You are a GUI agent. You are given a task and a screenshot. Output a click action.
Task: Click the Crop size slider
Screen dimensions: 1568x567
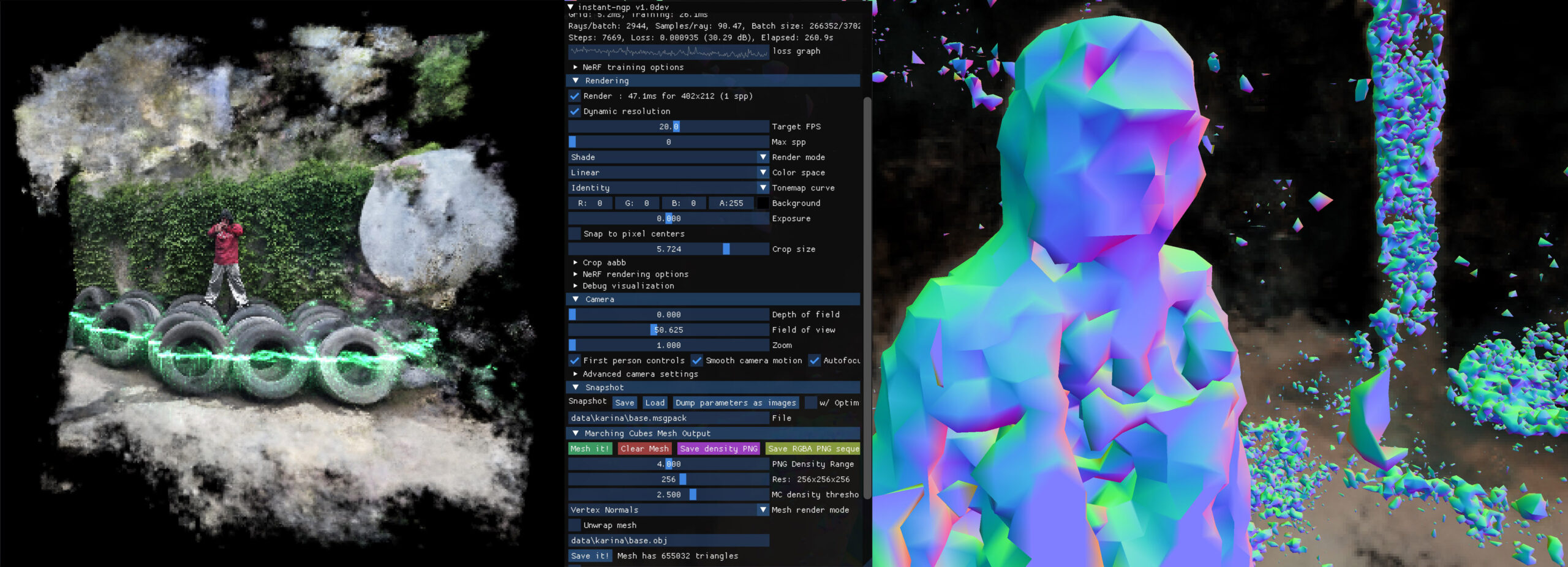pos(668,249)
